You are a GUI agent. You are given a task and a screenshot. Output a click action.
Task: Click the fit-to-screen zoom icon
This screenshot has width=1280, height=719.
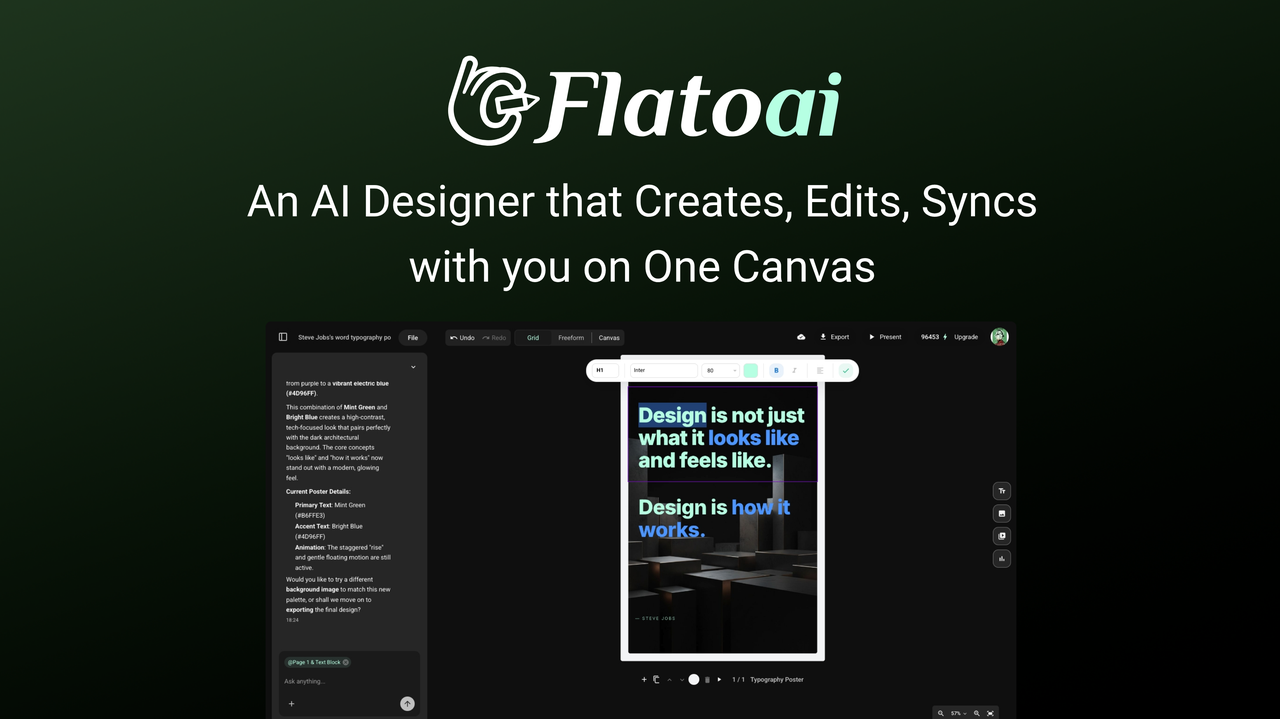pyautogui.click(x=990, y=713)
